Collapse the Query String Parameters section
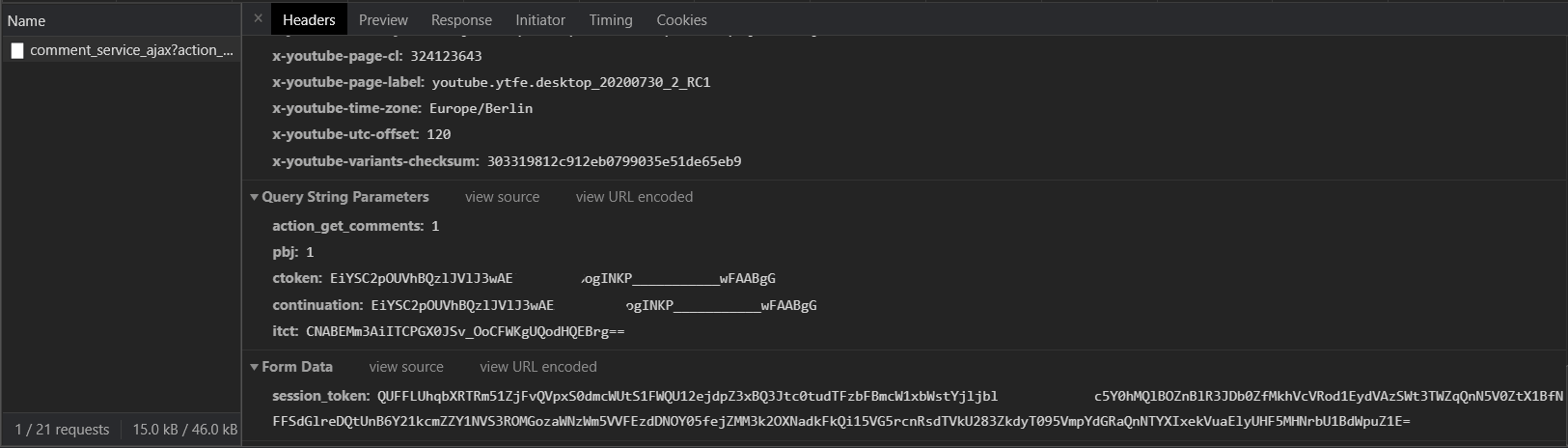 coord(255,197)
